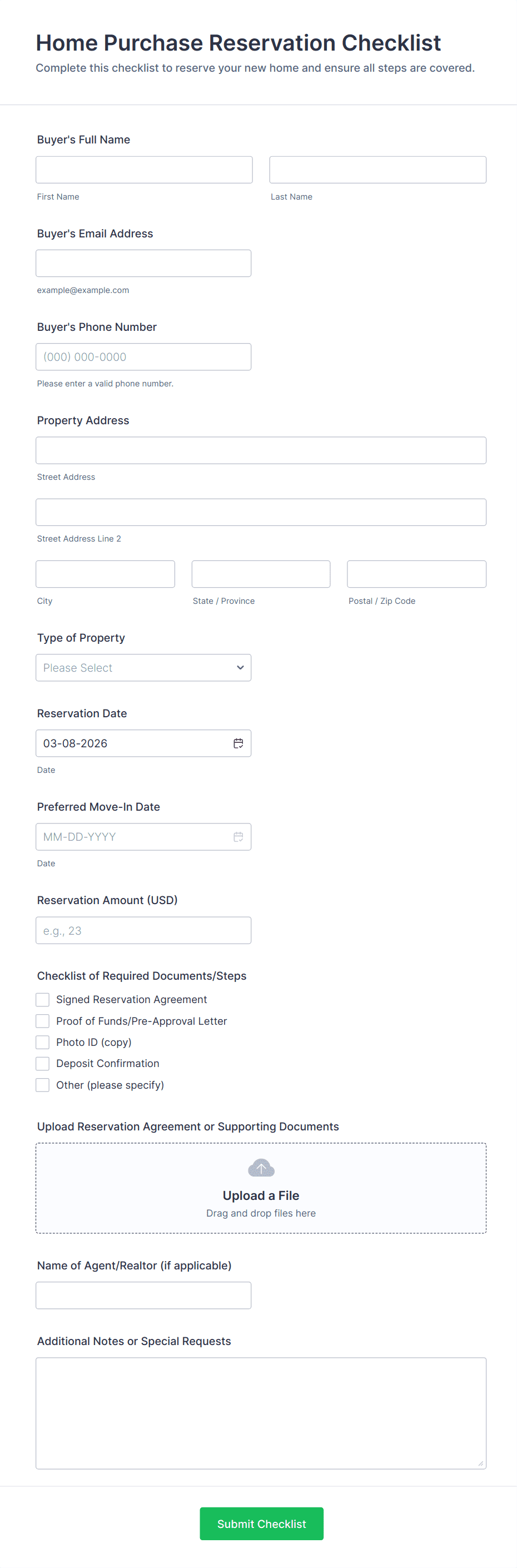Click the cloud upload icon
This screenshot has height=1568, width=517.
261,1168
